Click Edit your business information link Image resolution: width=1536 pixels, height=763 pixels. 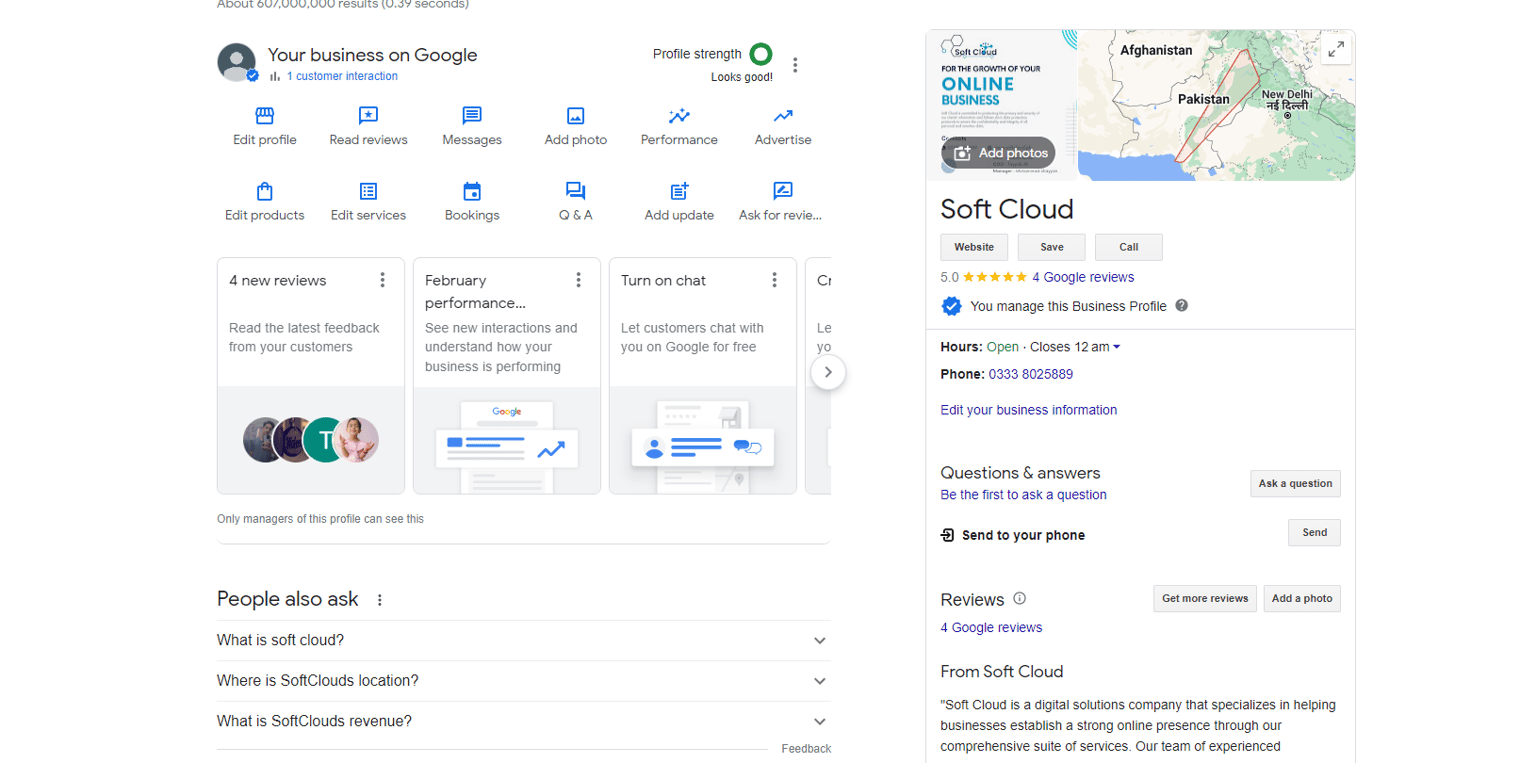pyautogui.click(x=1029, y=410)
